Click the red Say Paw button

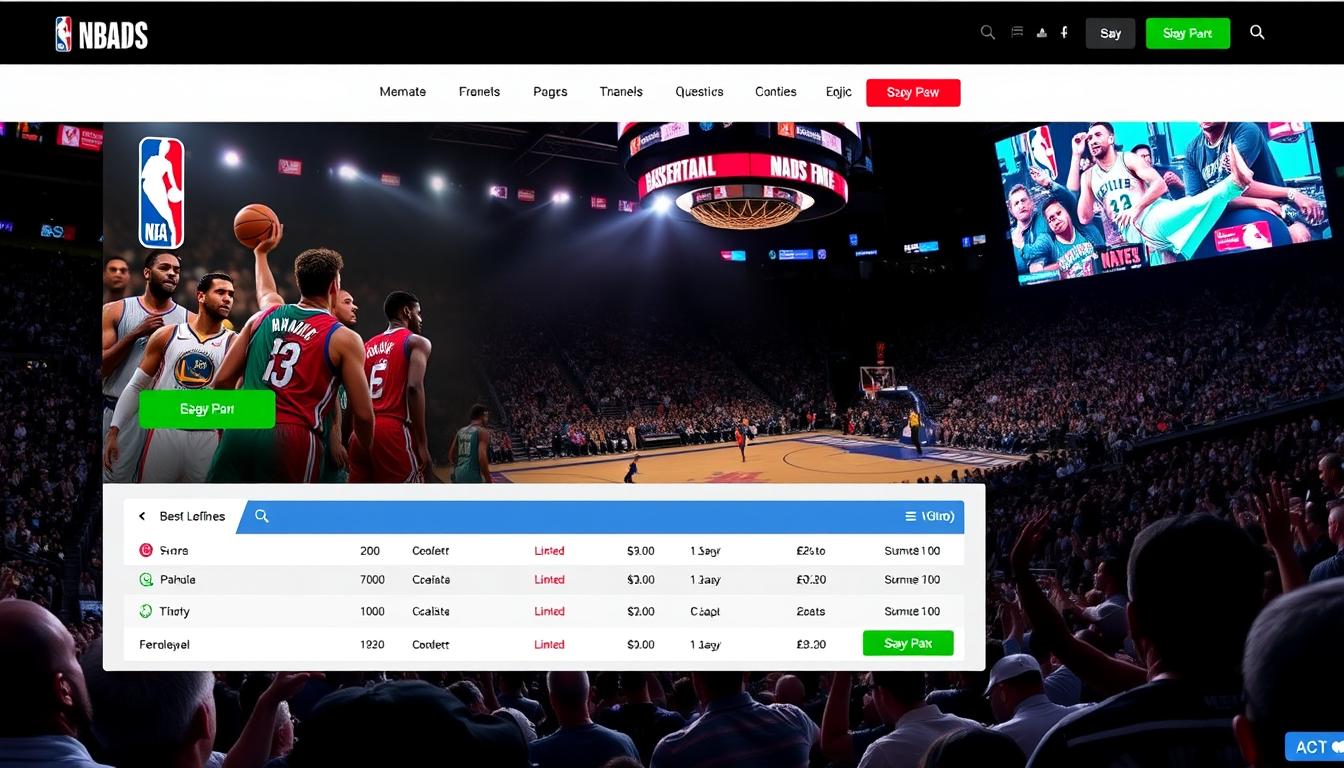[x=913, y=92]
